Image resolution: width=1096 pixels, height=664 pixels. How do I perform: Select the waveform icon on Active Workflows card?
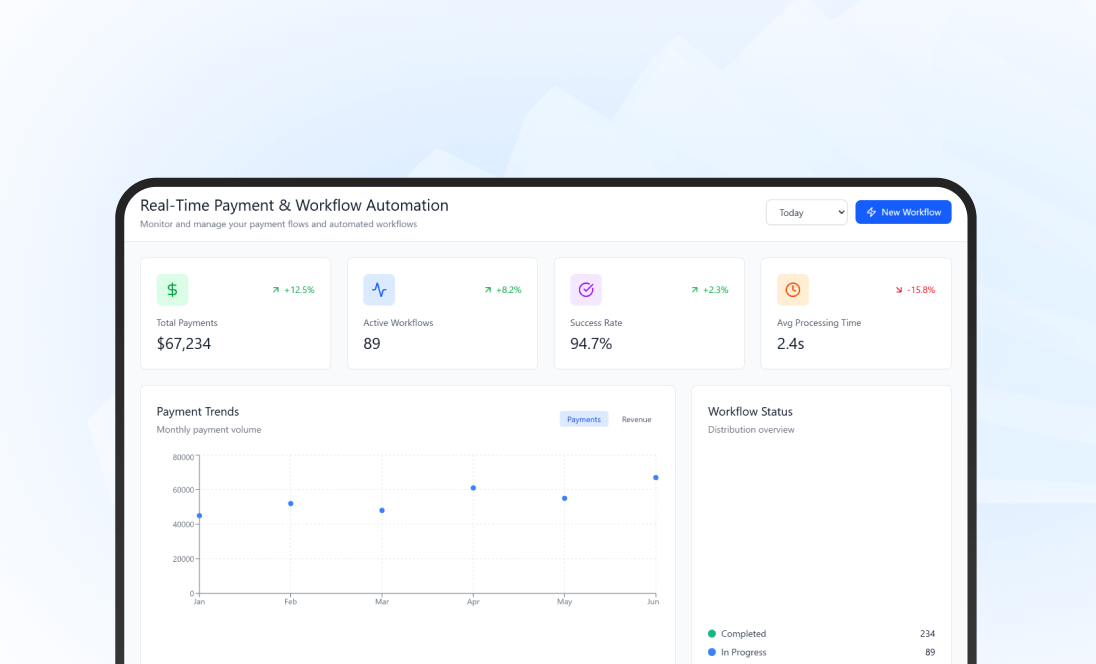tap(379, 289)
